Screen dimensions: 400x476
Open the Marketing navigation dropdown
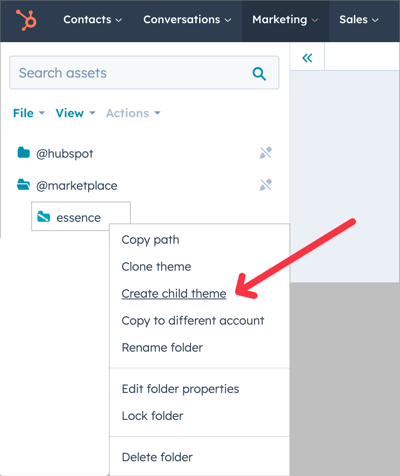pyautogui.click(x=285, y=20)
